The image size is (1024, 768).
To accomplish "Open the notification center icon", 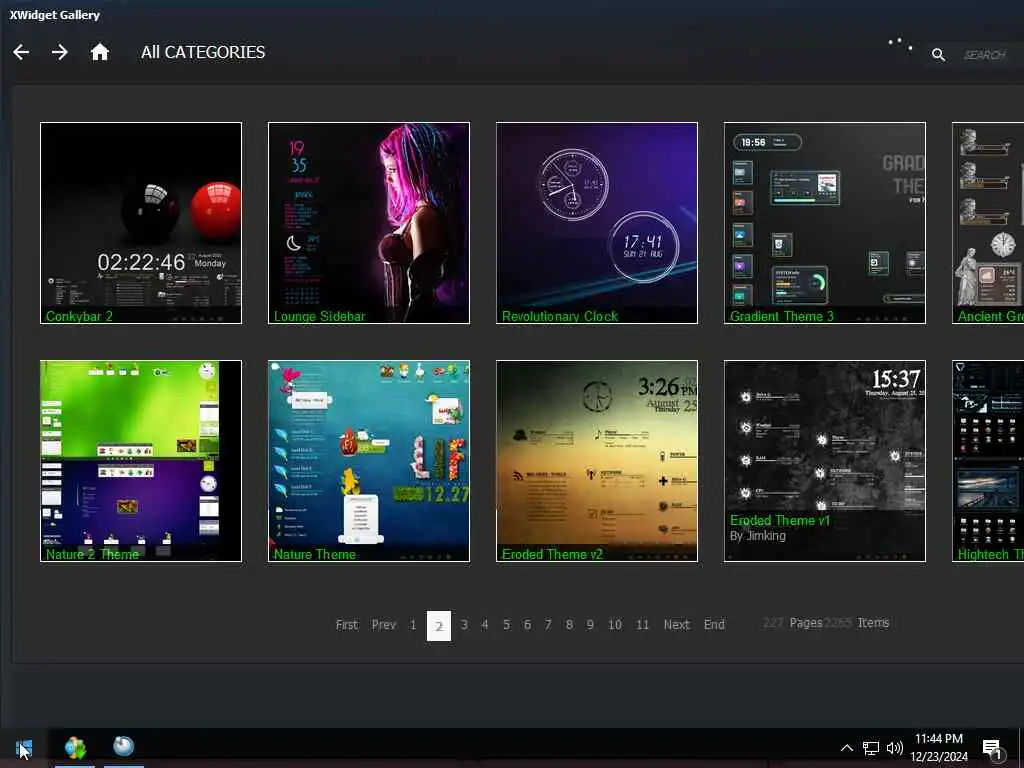I will tap(992, 748).
